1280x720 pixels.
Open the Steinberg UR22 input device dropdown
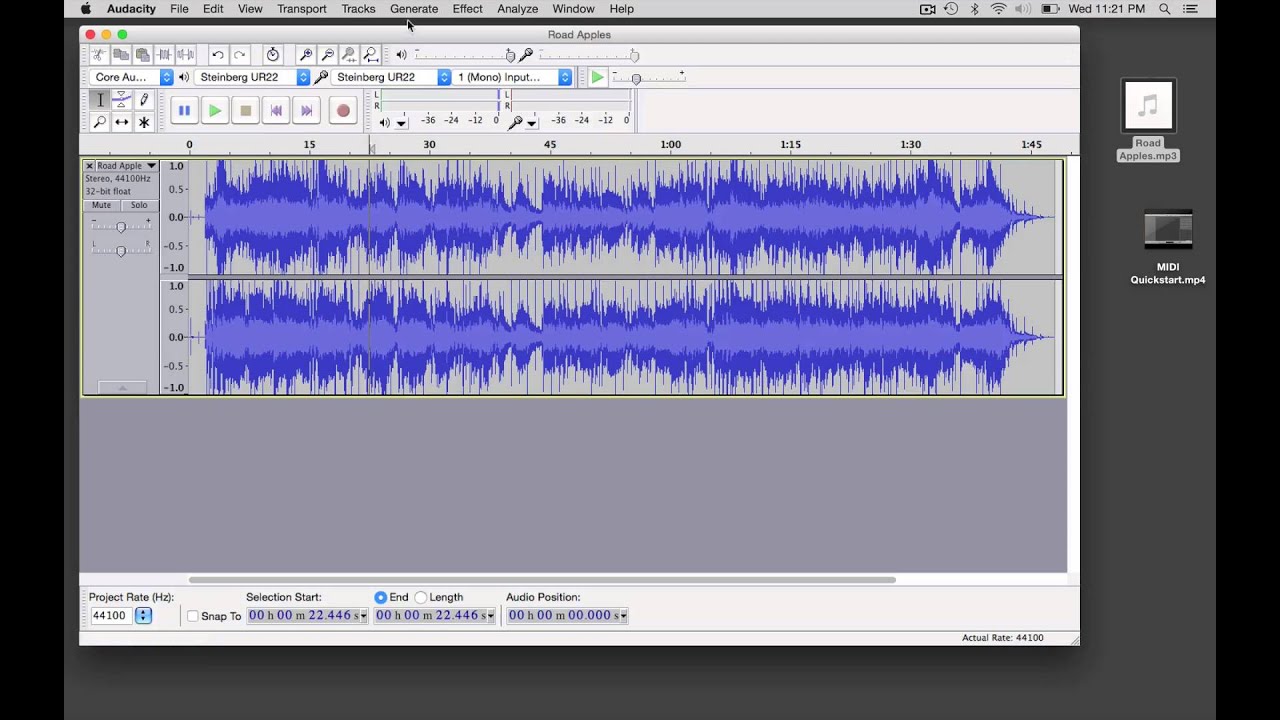390,77
